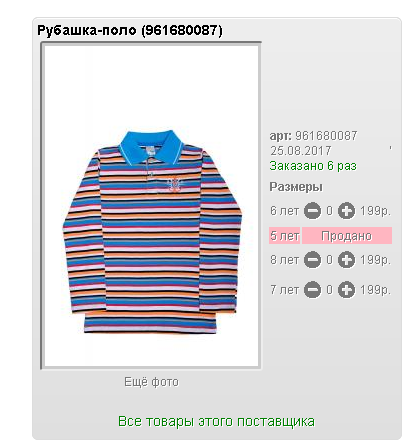Decrease quantity for size 6 лет
The width and height of the screenshot is (420, 441).
click(x=312, y=211)
